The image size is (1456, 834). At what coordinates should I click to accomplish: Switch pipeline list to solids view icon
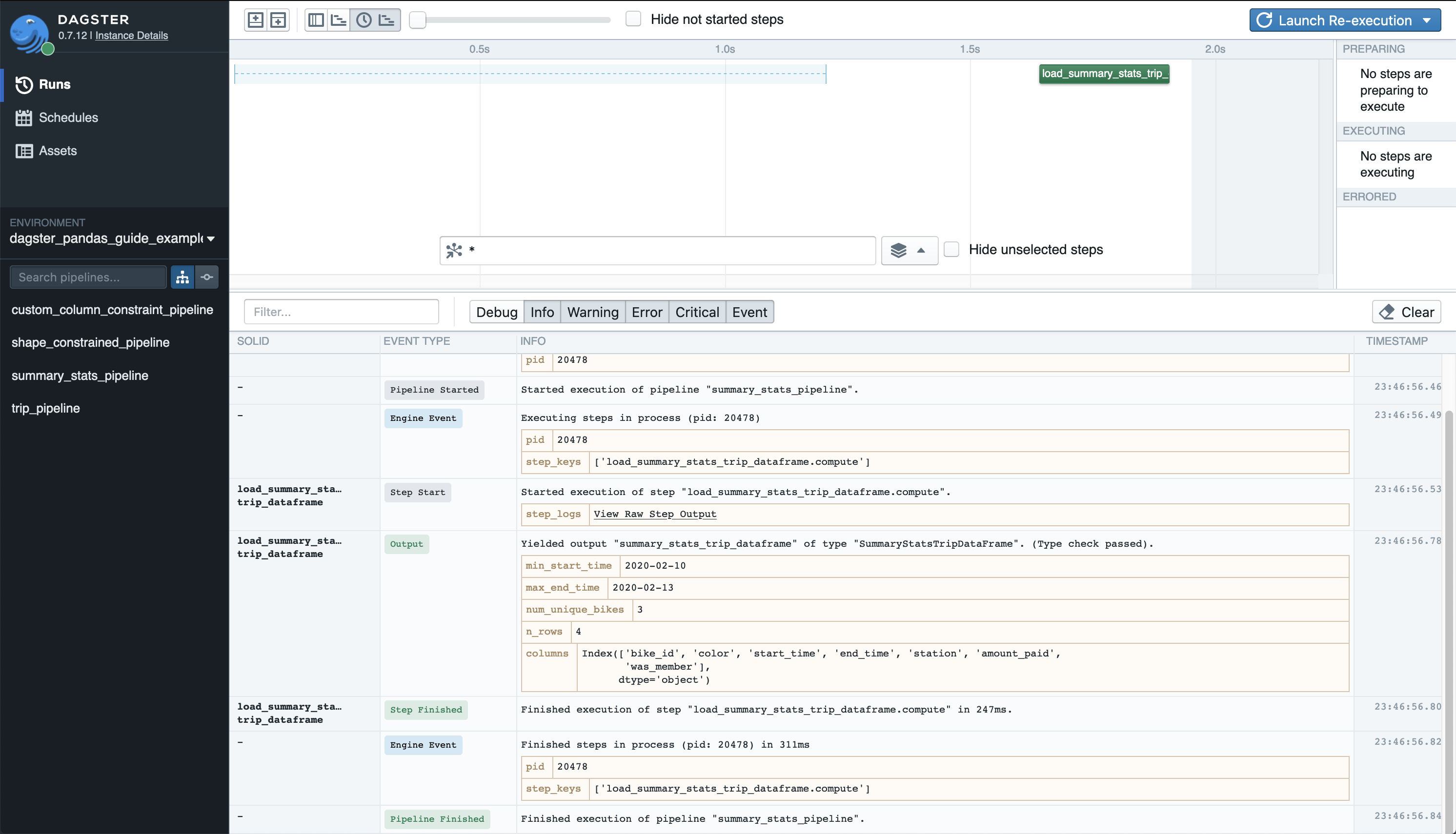pyautogui.click(x=207, y=277)
